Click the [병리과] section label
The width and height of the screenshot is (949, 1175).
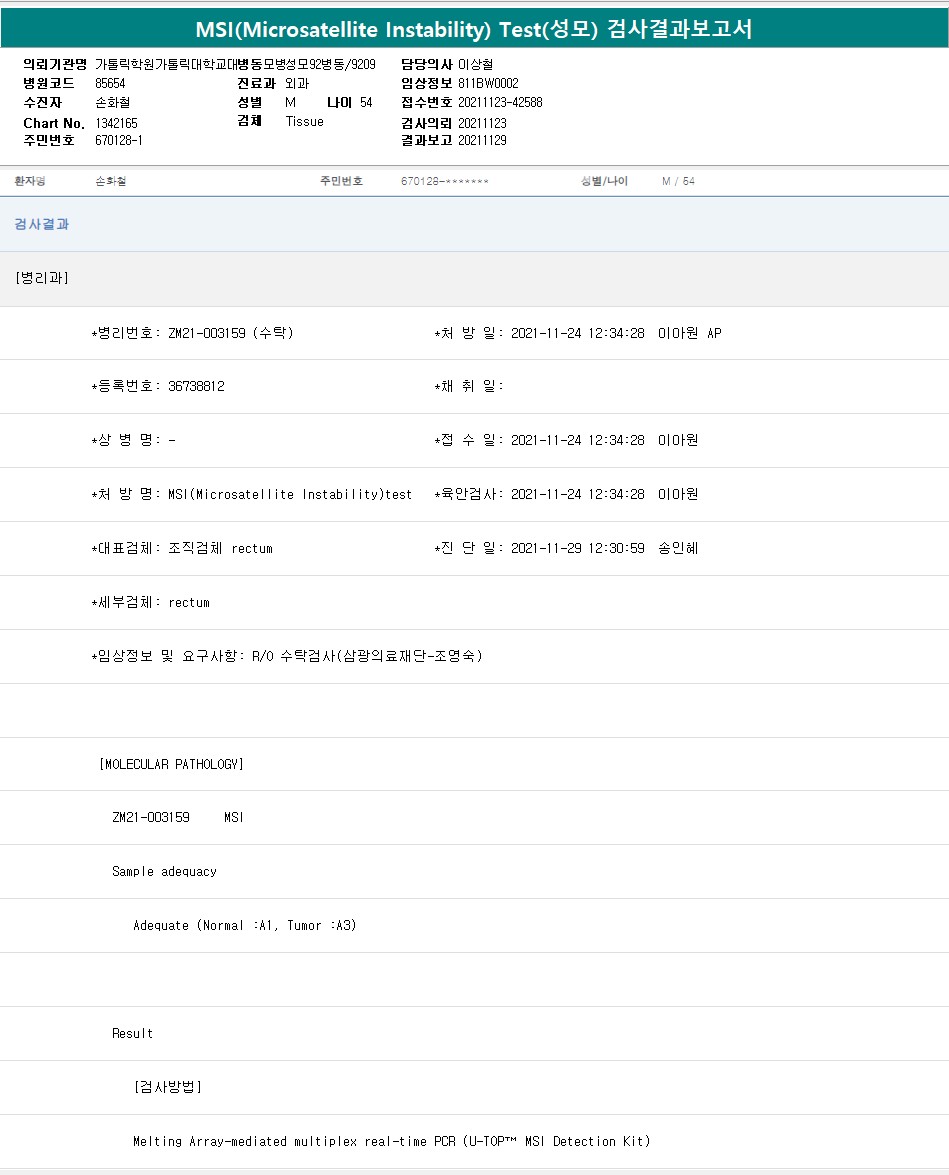point(42,278)
